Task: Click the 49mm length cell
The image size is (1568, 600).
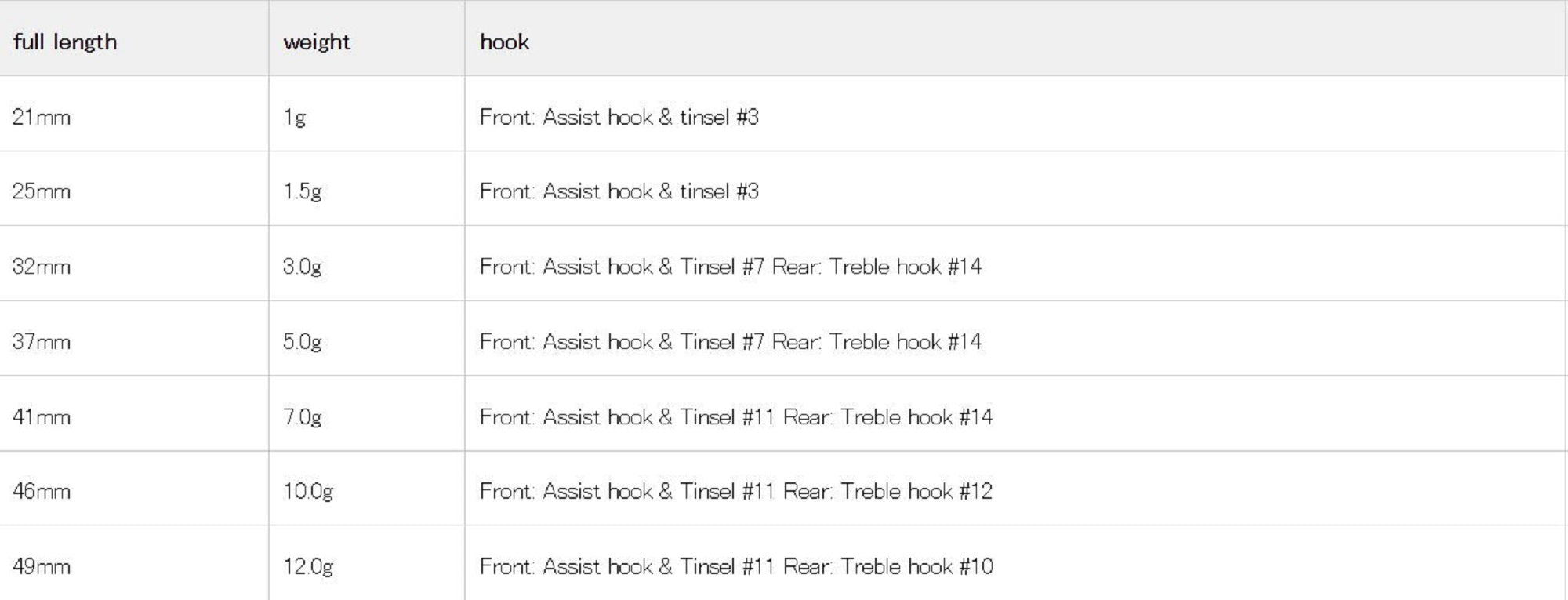Action: coord(42,566)
